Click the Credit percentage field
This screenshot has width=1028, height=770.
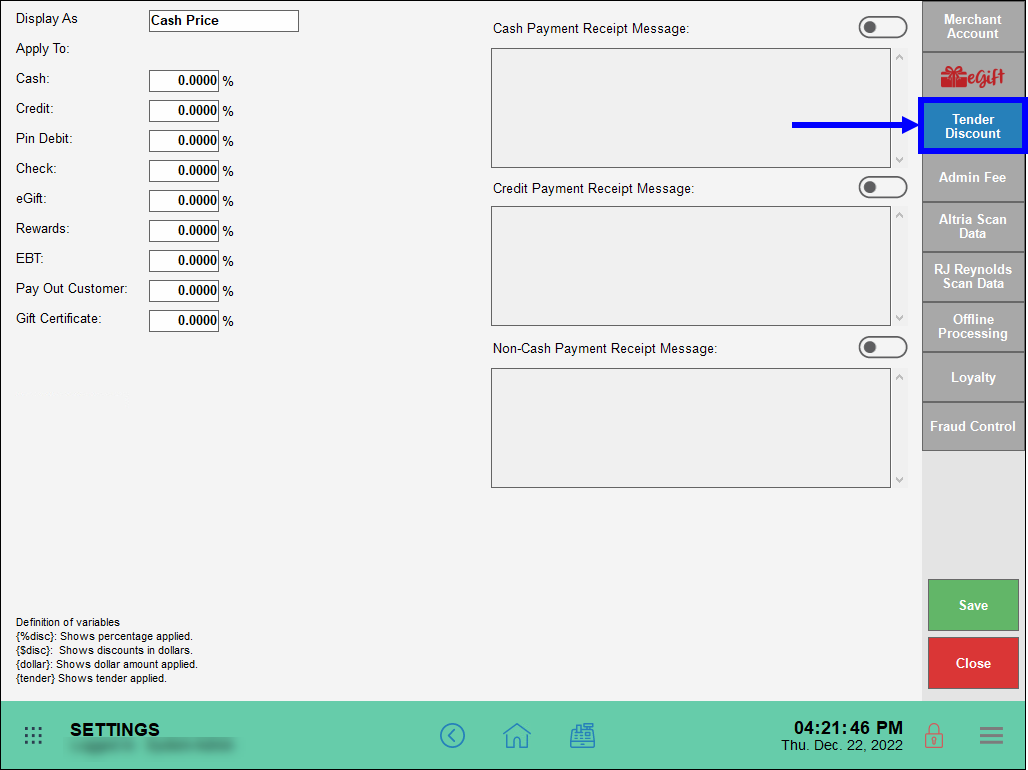click(184, 111)
